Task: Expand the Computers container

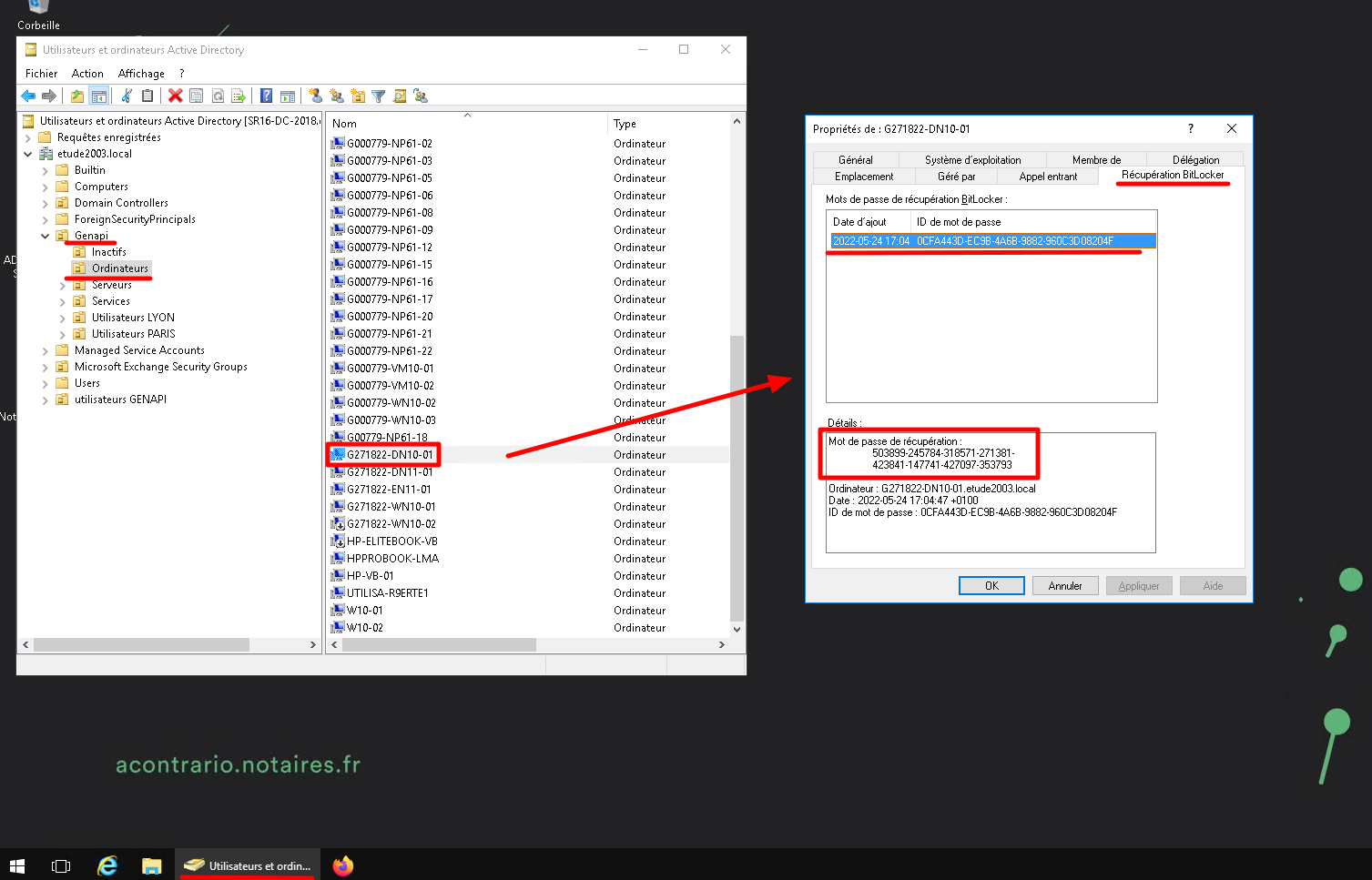Action: [46, 187]
